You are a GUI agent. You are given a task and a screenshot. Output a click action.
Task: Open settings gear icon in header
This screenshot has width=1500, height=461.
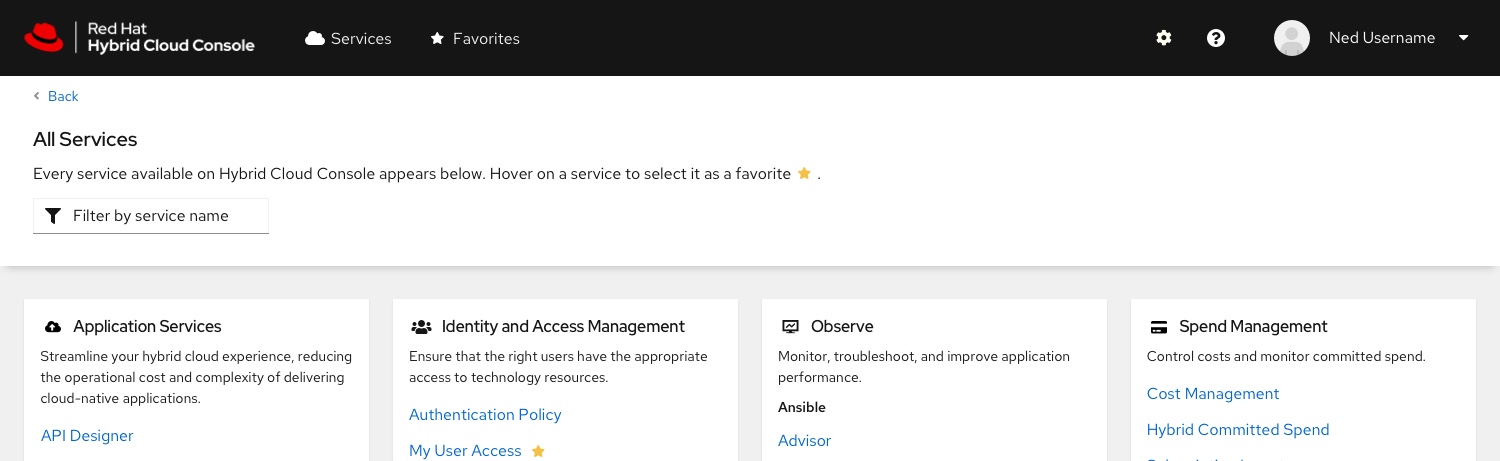(1164, 38)
